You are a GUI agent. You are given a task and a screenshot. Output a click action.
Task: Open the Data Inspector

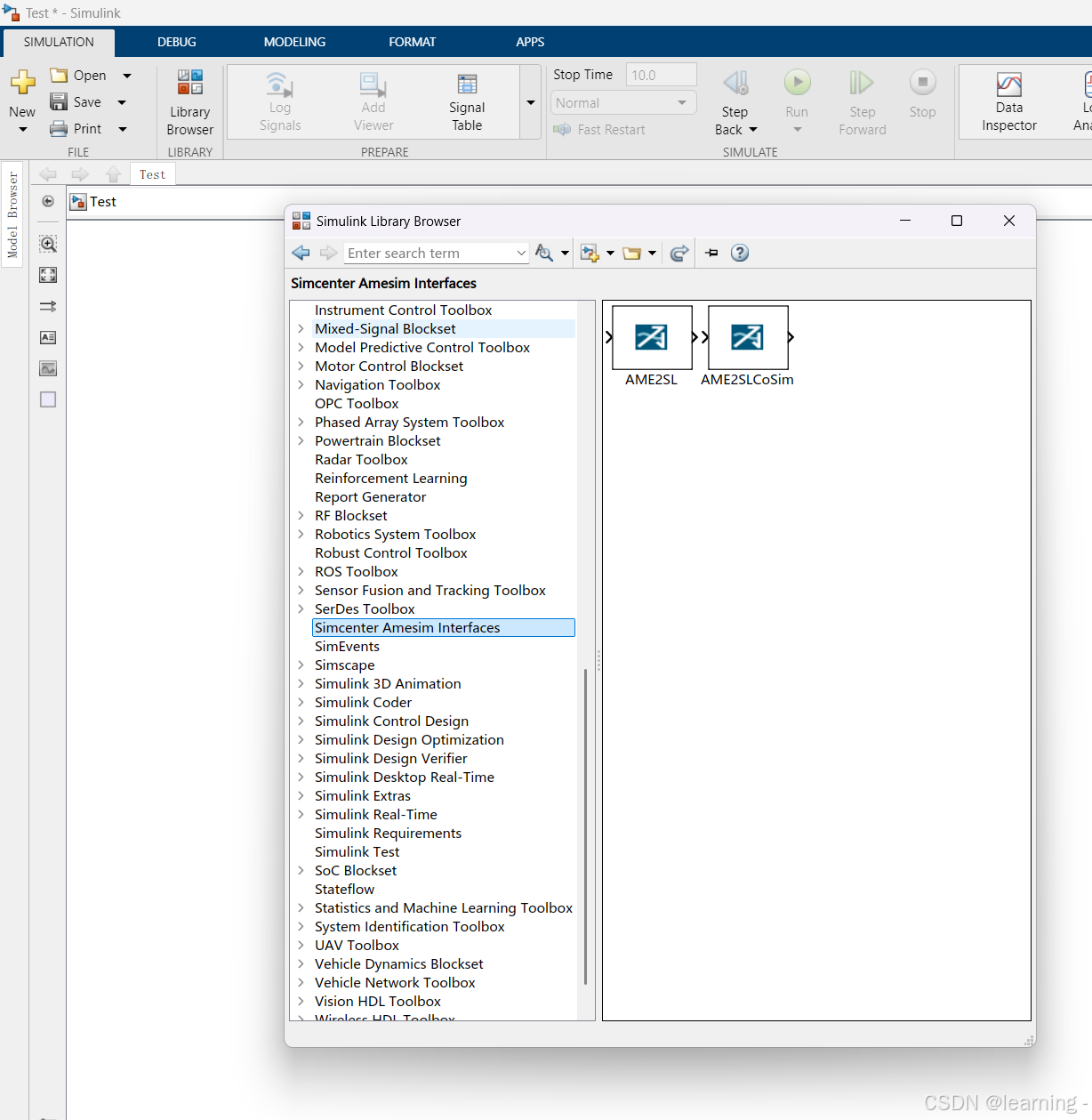[x=1009, y=102]
